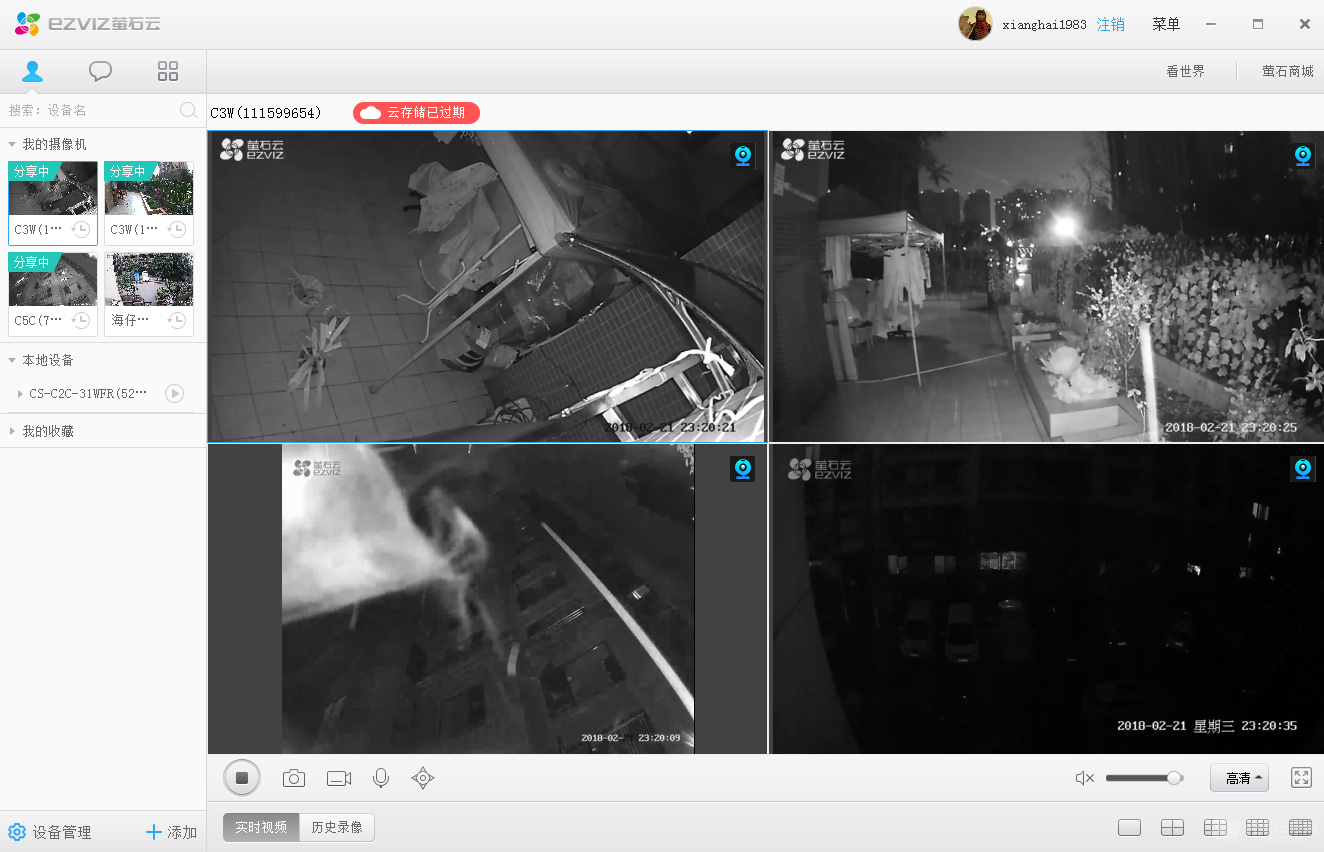This screenshot has width=1324, height=852.
Task: Toggle the microphone talk button
Action: pyautogui.click(x=381, y=778)
